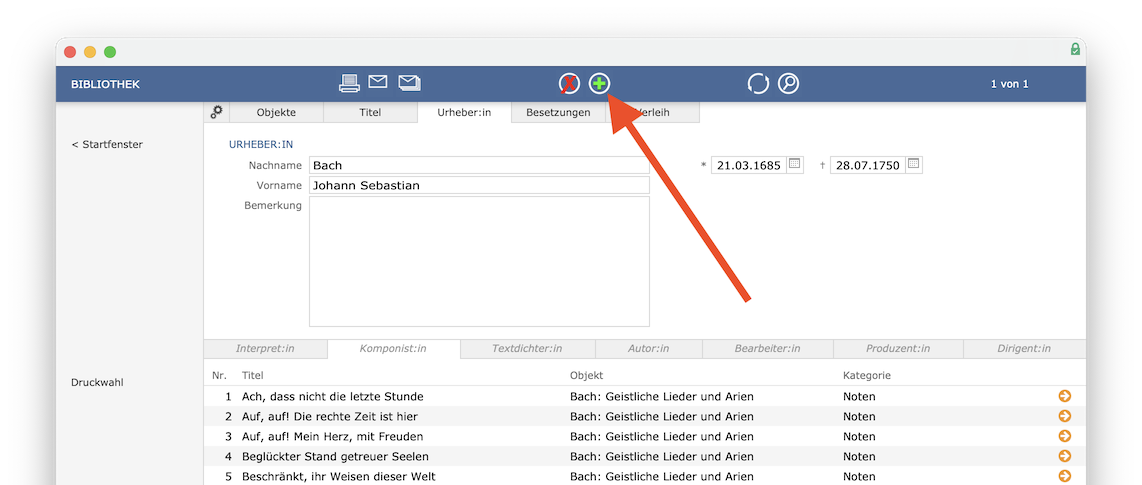The height and width of the screenshot is (485, 1142).
Task: Select title Auf, auf! Die rechte Zeit ist hier
Action: [330, 417]
